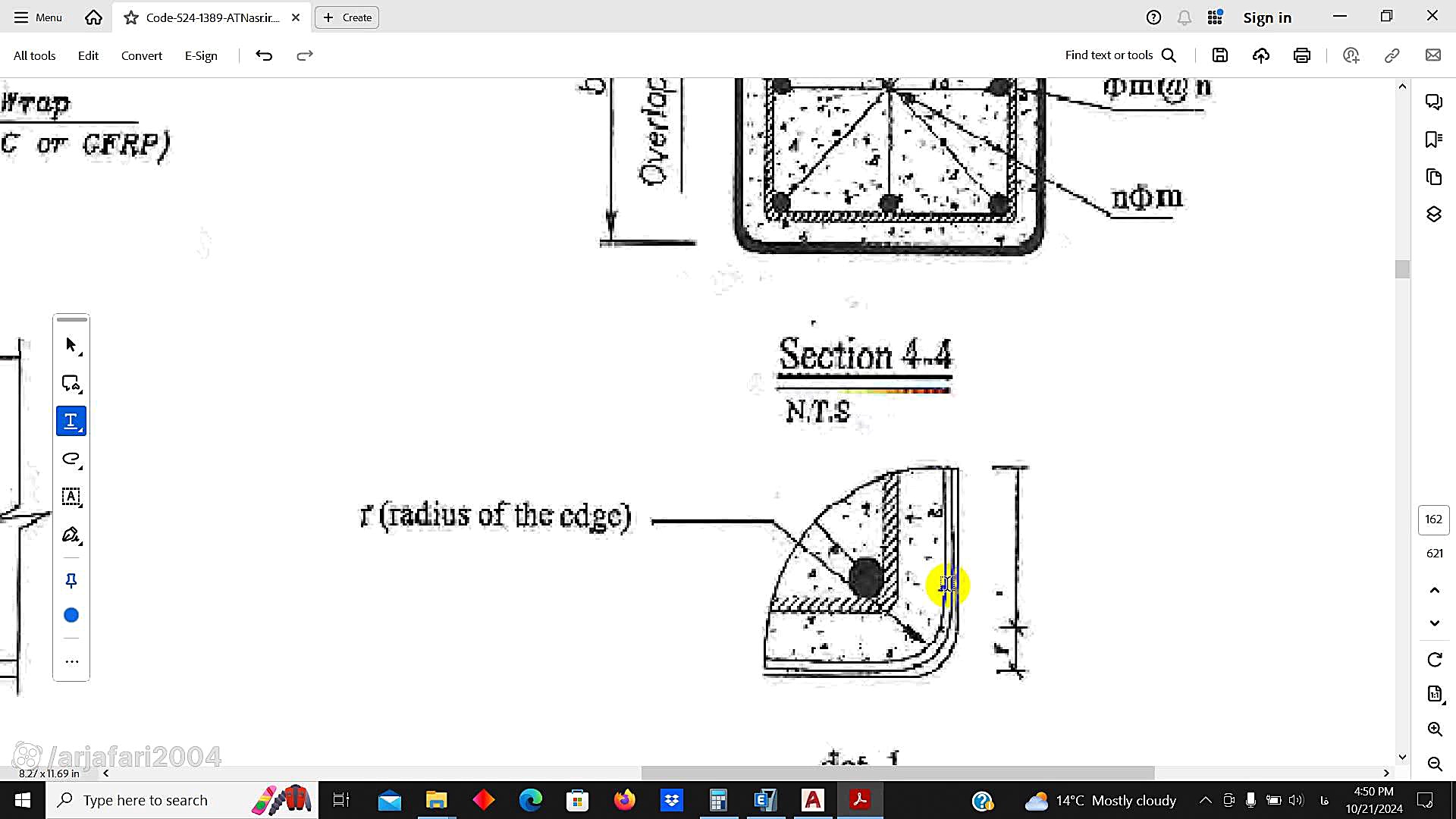Choose the highlight text tool
The height and width of the screenshot is (819, 1456).
point(71,421)
